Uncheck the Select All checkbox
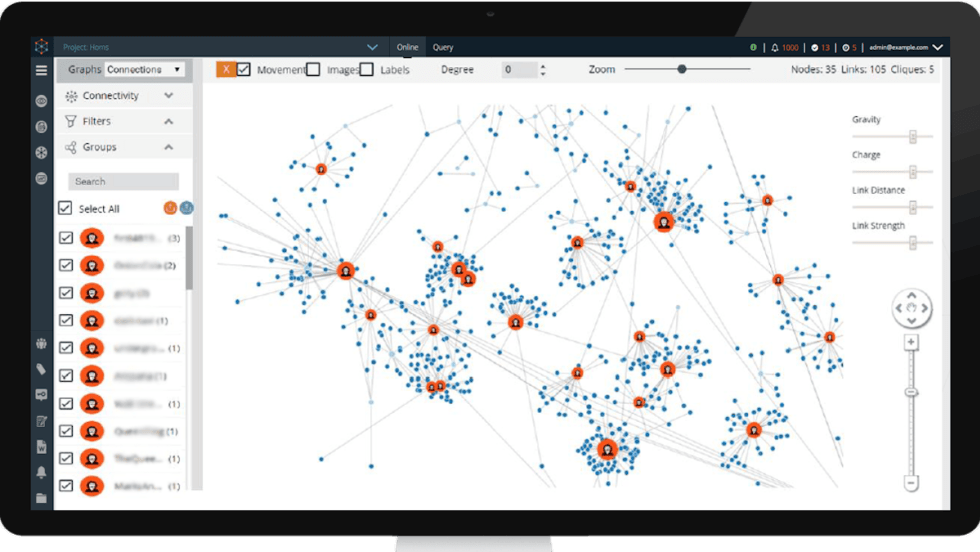 pyautogui.click(x=65, y=208)
